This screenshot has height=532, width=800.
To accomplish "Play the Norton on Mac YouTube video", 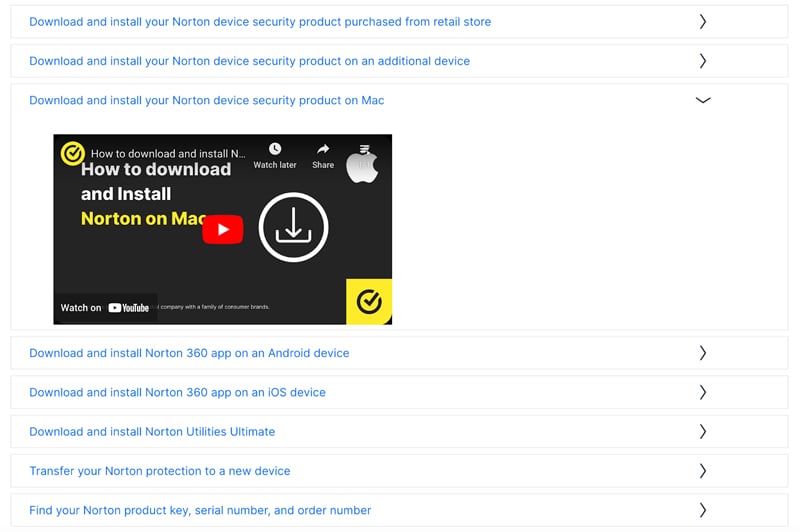I will pos(222,229).
